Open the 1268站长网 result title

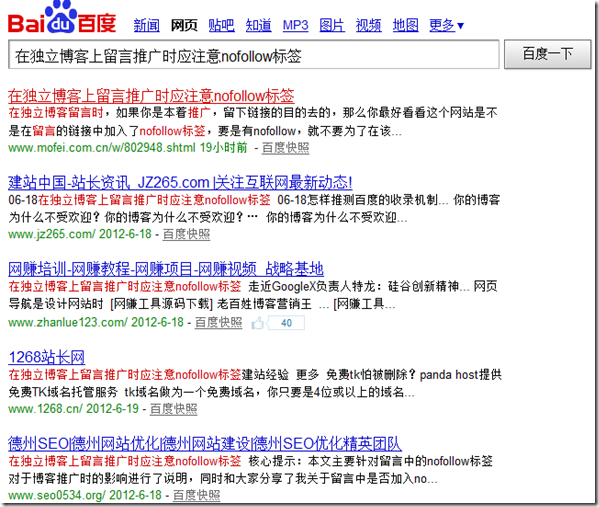pos(47,357)
